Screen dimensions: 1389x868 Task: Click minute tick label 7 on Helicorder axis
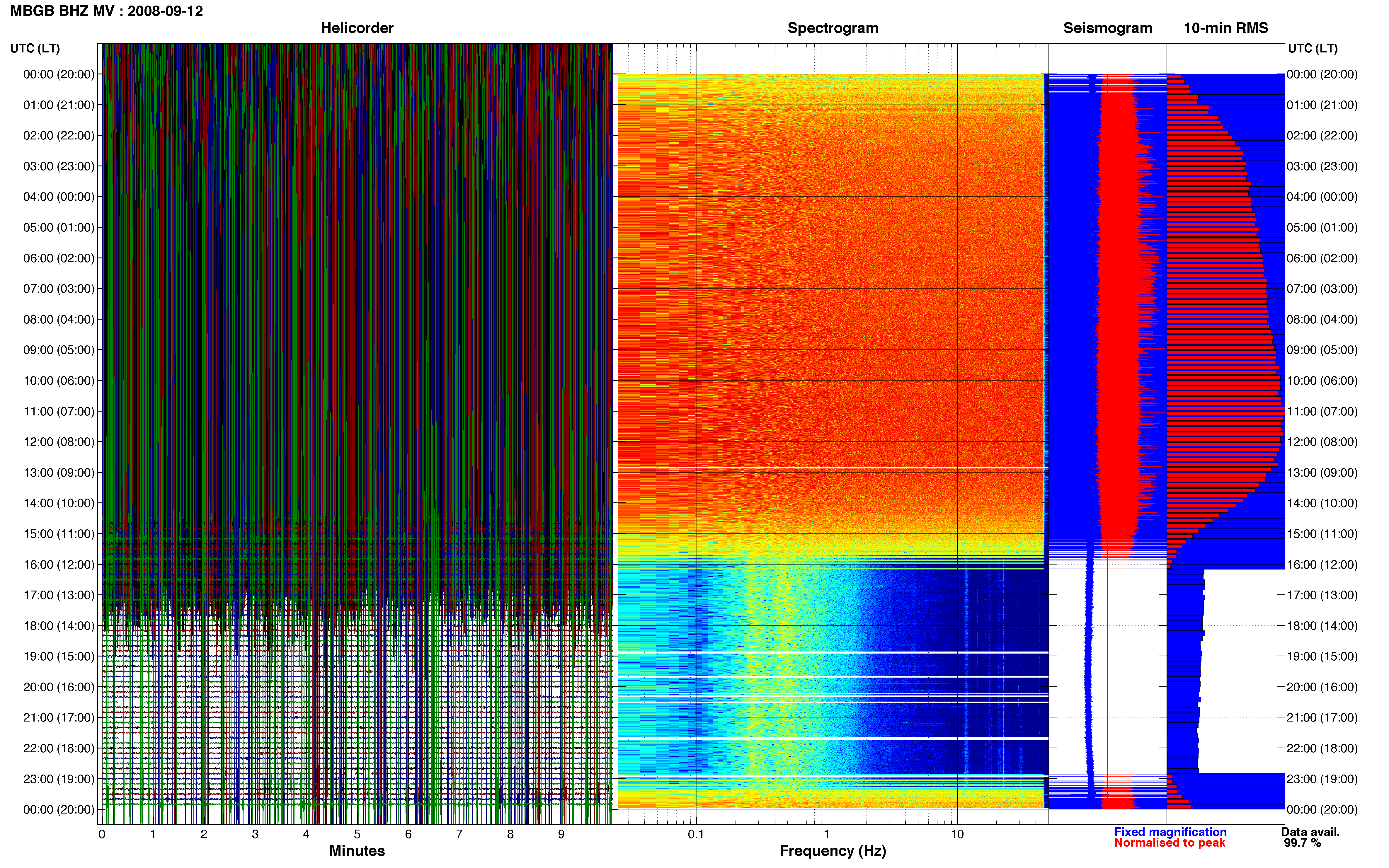(x=459, y=835)
